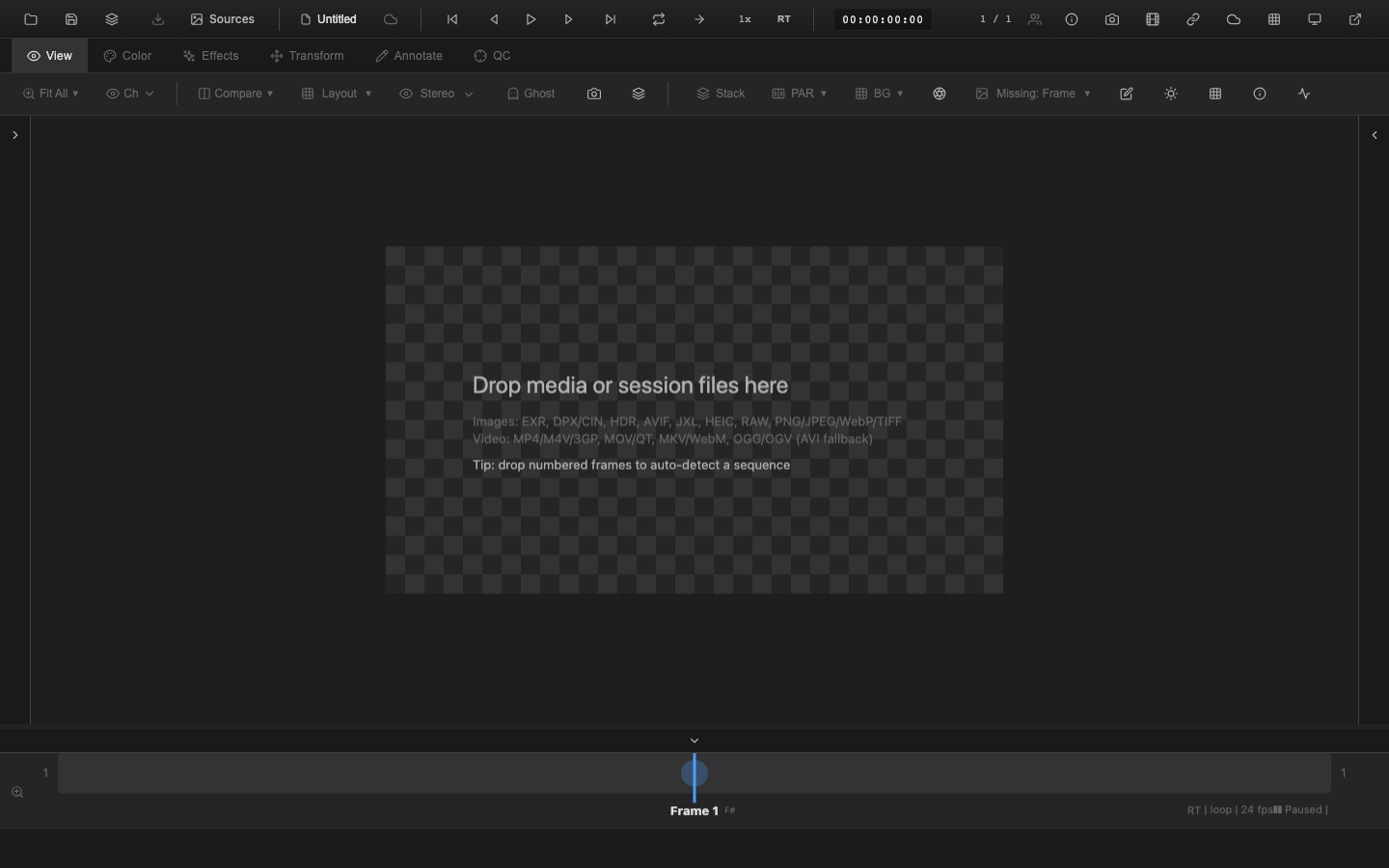This screenshot has width=1389, height=868.
Task: Toggle Ghost frames overlay
Action: pyautogui.click(x=531, y=94)
